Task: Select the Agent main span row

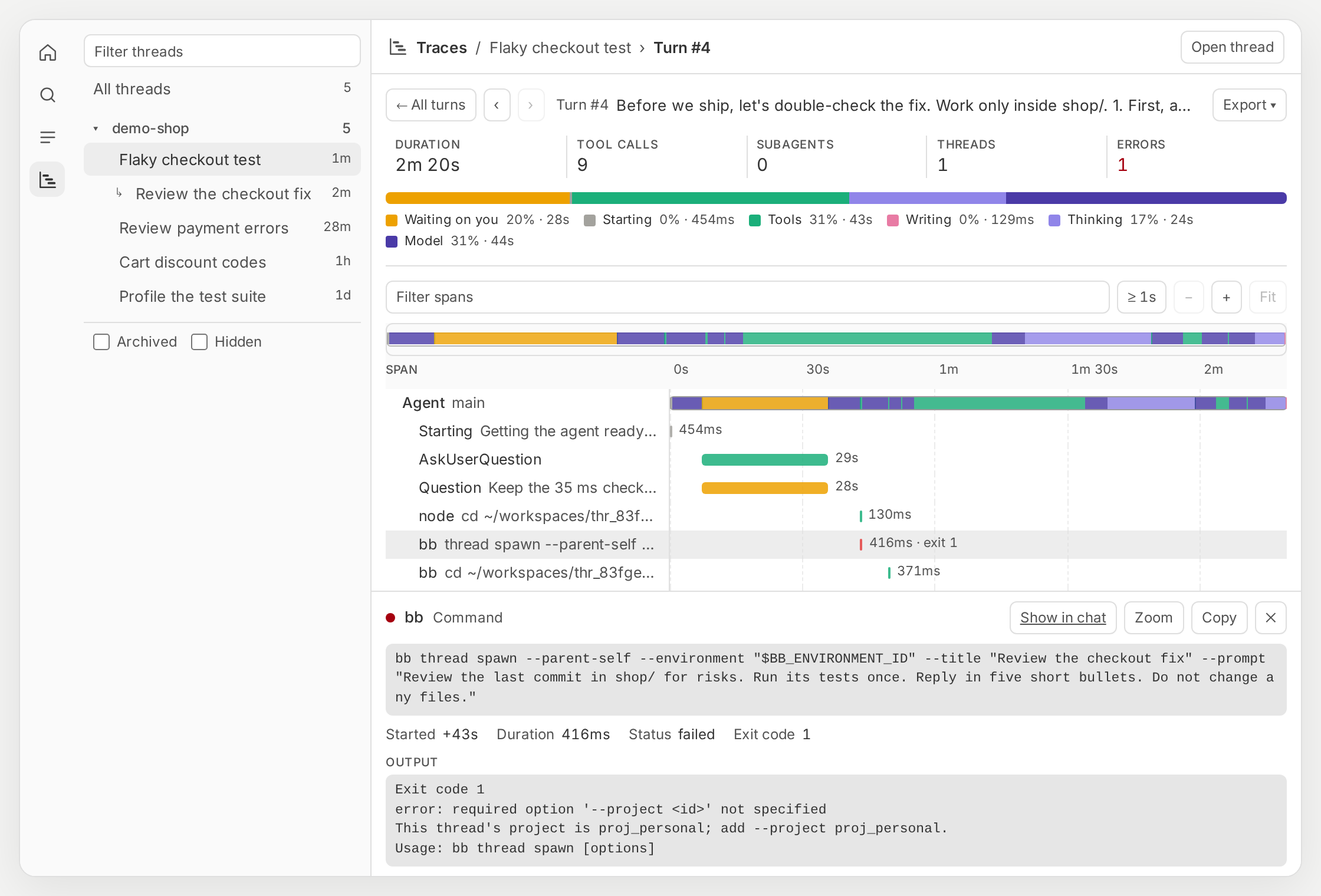Action: (x=836, y=403)
